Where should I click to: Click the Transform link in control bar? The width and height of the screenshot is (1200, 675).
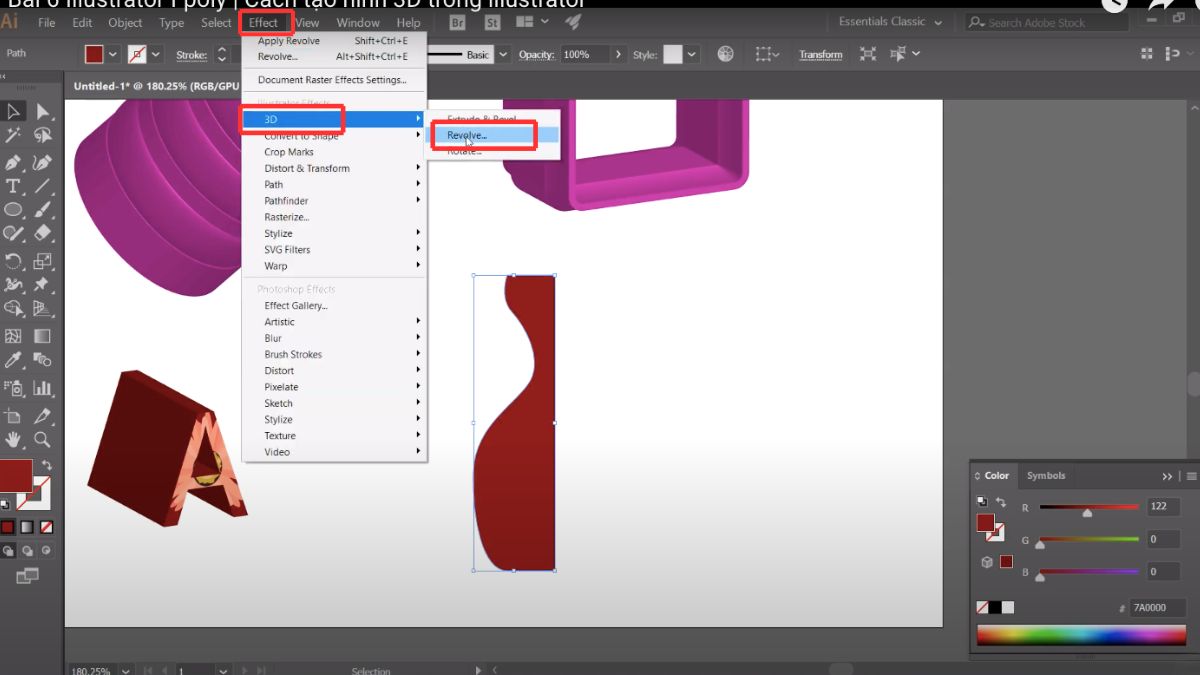(820, 54)
